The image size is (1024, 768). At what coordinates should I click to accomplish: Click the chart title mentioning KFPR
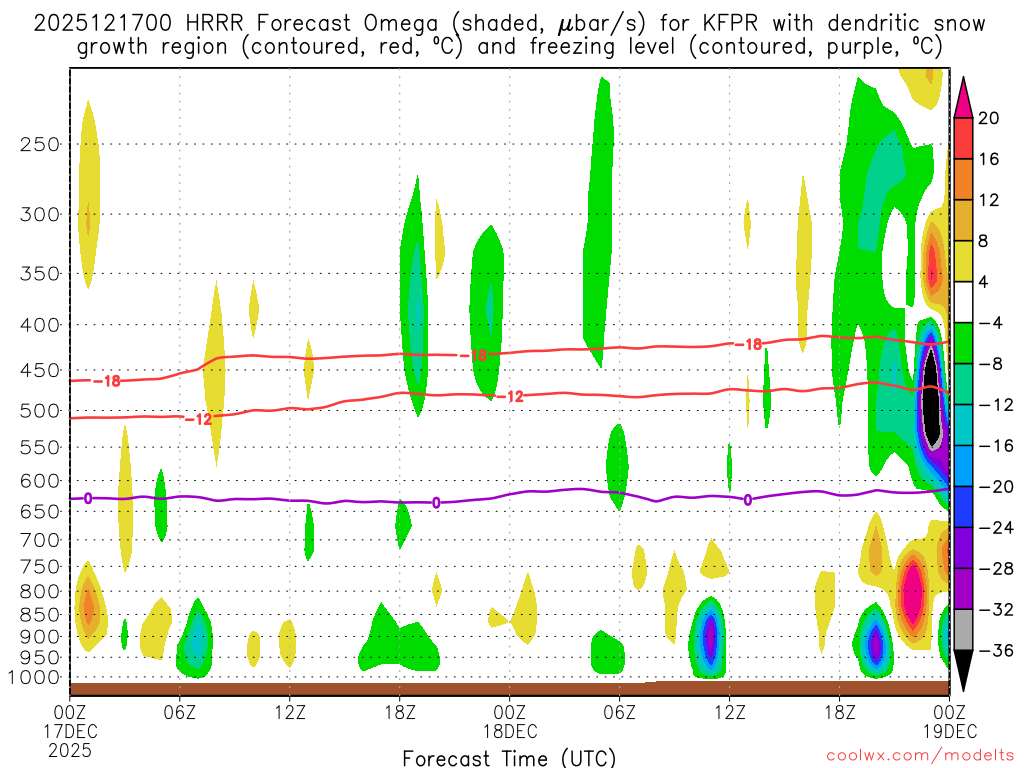pos(510,34)
